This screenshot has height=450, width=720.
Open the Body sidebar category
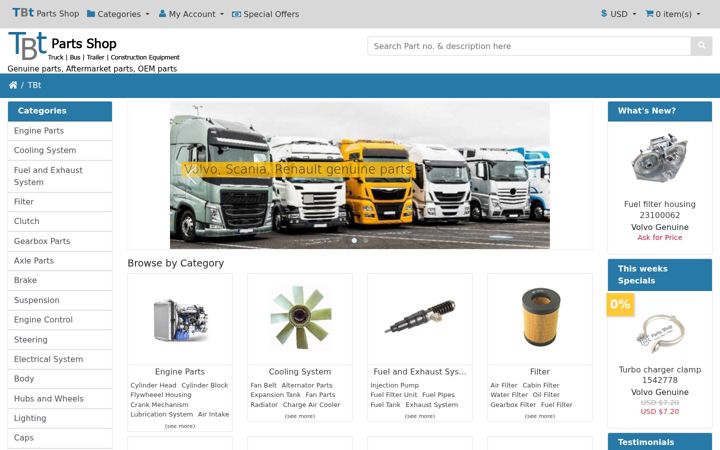(x=60, y=379)
